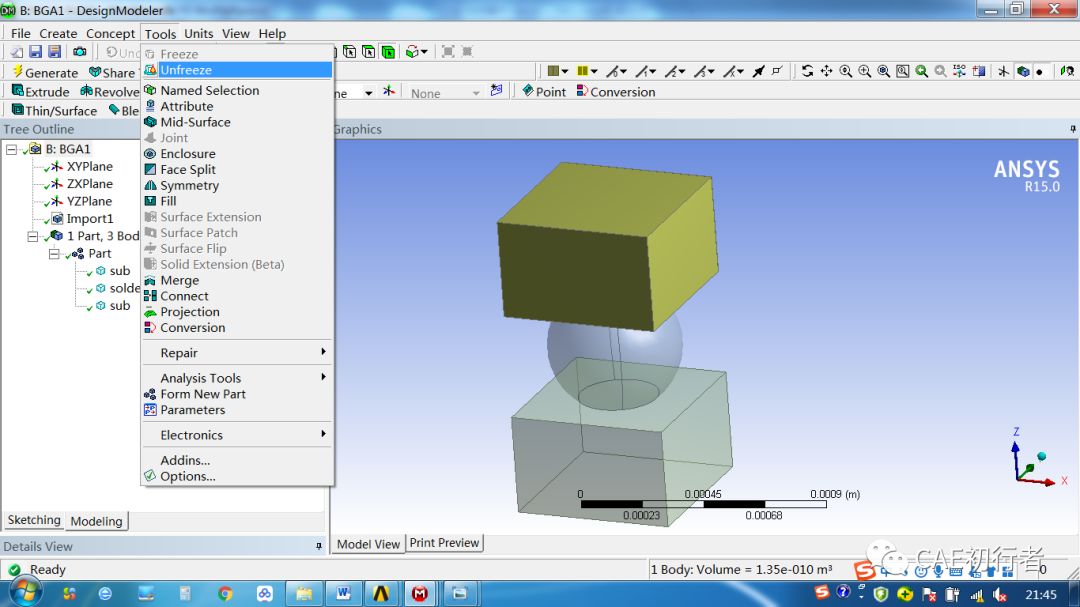
Task: Activate the Thin/Surface tool
Action: pyautogui.click(x=53, y=110)
